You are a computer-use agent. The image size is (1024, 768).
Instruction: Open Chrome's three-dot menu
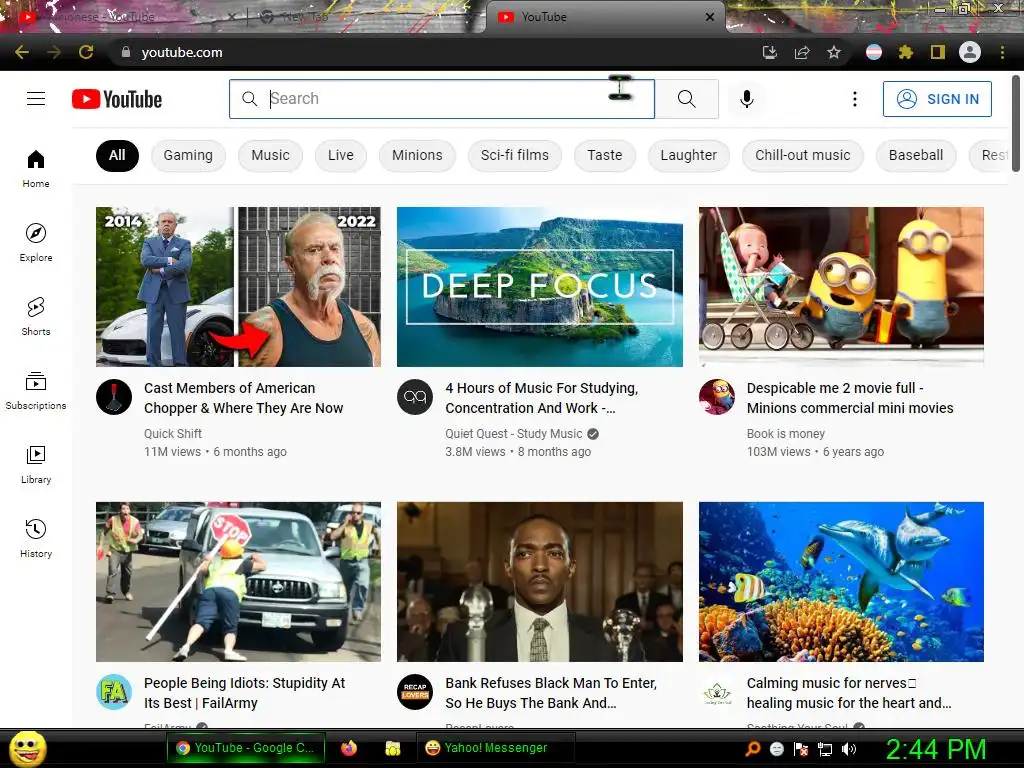(1002, 52)
